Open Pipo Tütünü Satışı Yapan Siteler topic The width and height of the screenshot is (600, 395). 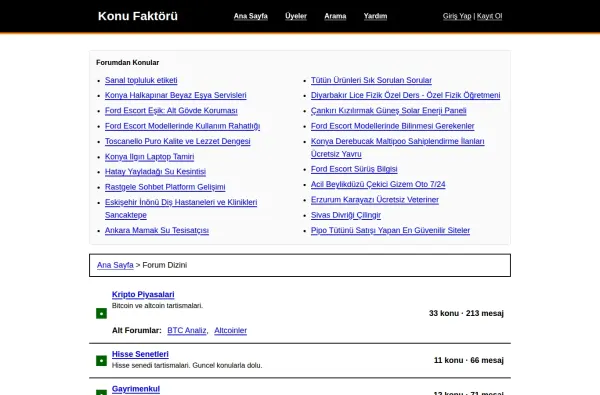(x=390, y=230)
